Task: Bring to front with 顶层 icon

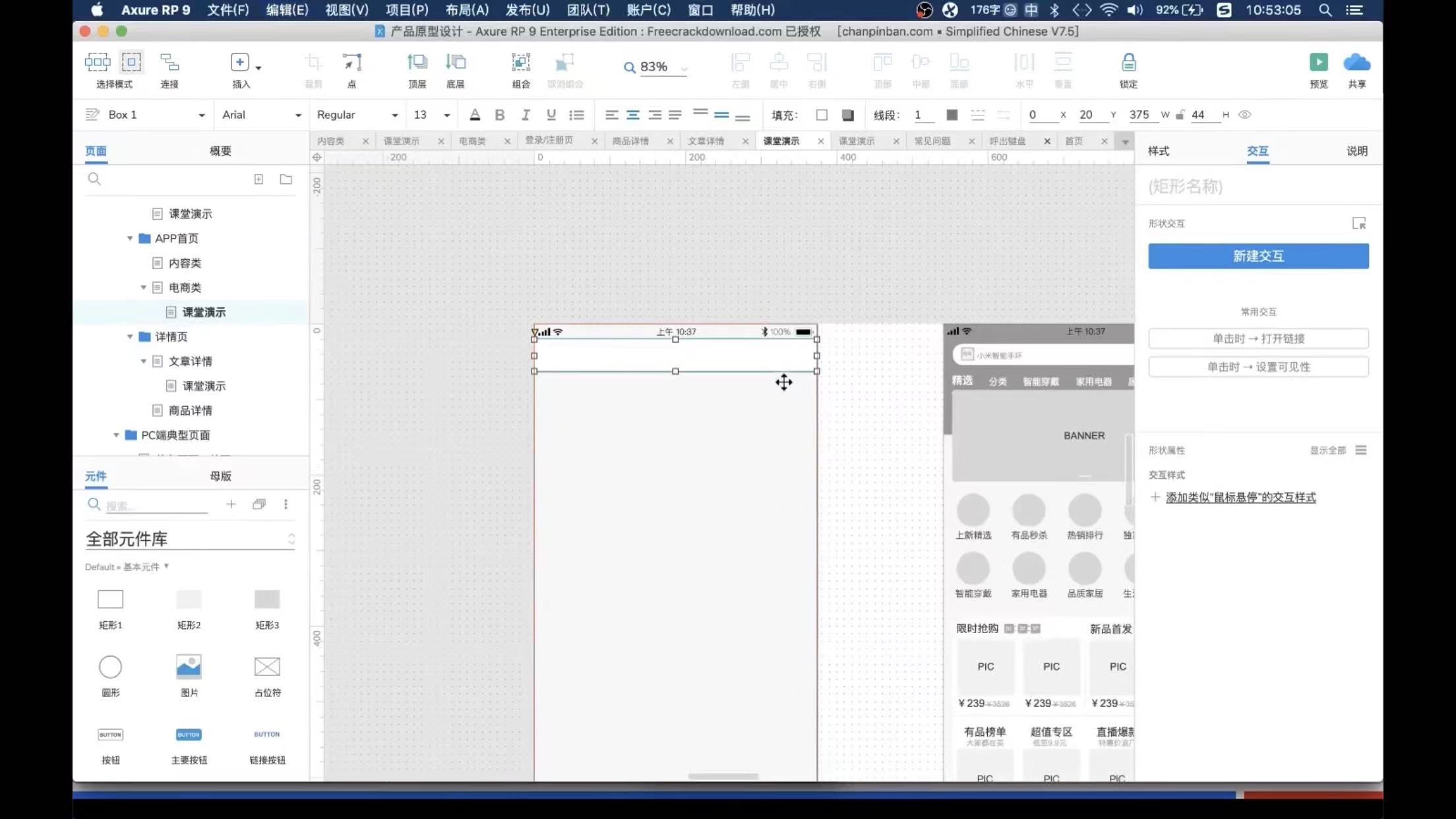Action: [417, 63]
